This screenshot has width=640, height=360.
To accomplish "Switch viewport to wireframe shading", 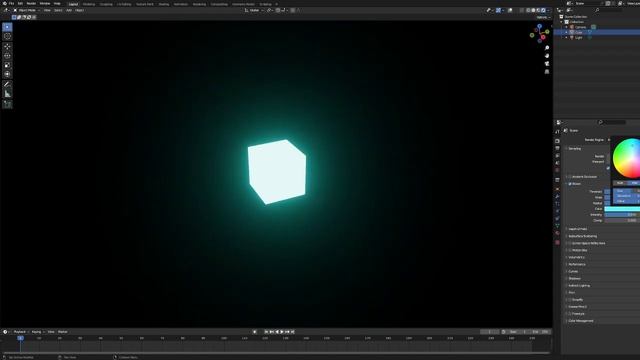I will (x=529, y=10).
